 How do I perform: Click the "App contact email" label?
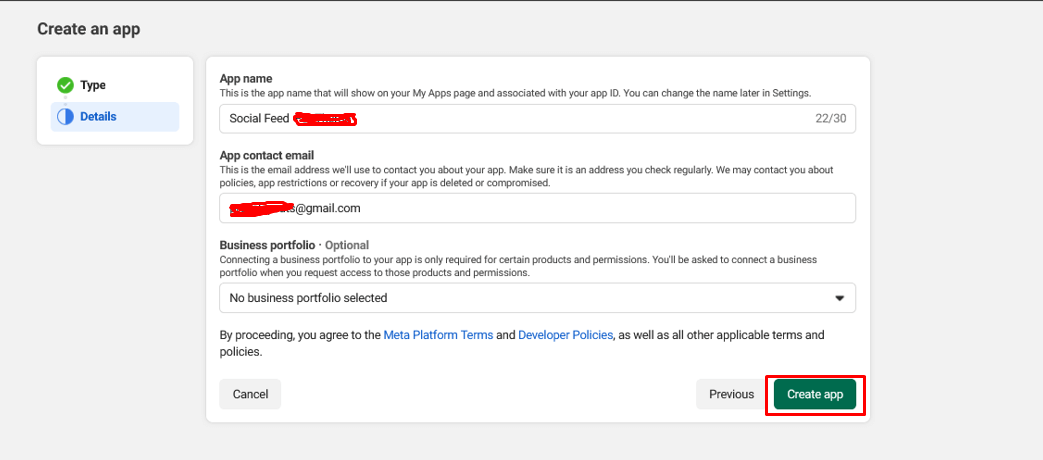point(267,155)
